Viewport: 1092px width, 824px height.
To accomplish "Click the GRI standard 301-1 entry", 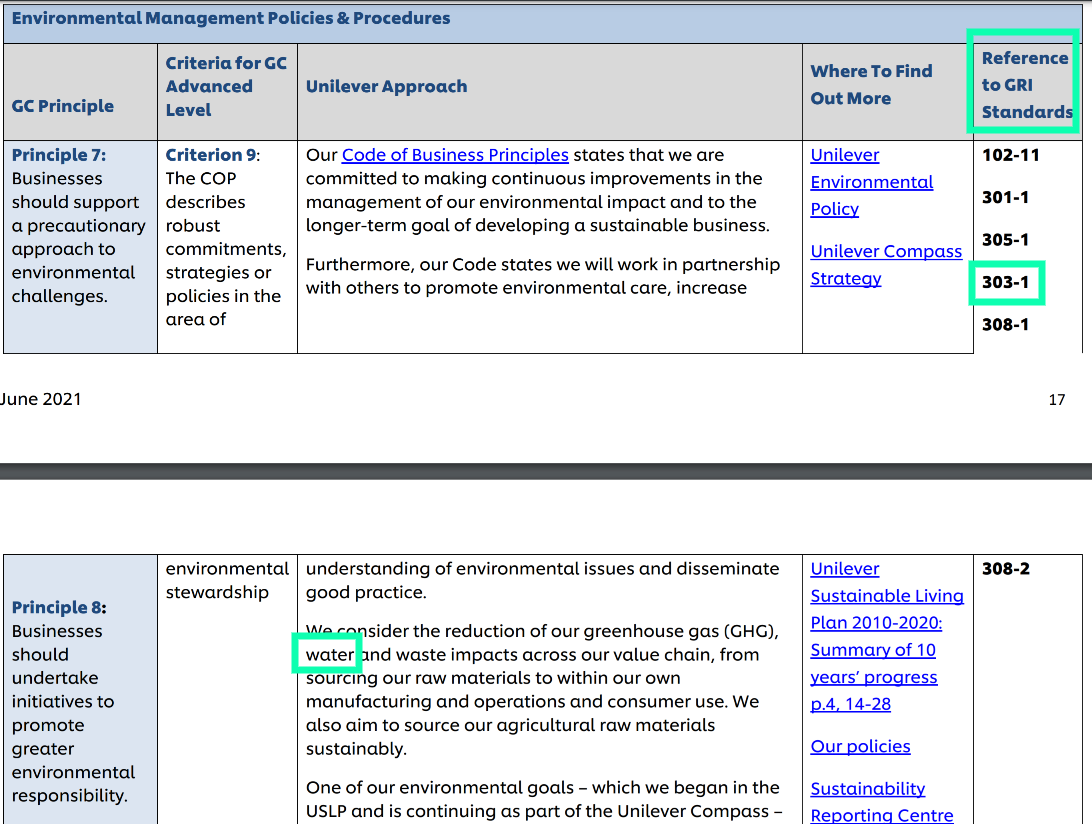I will click(1005, 197).
